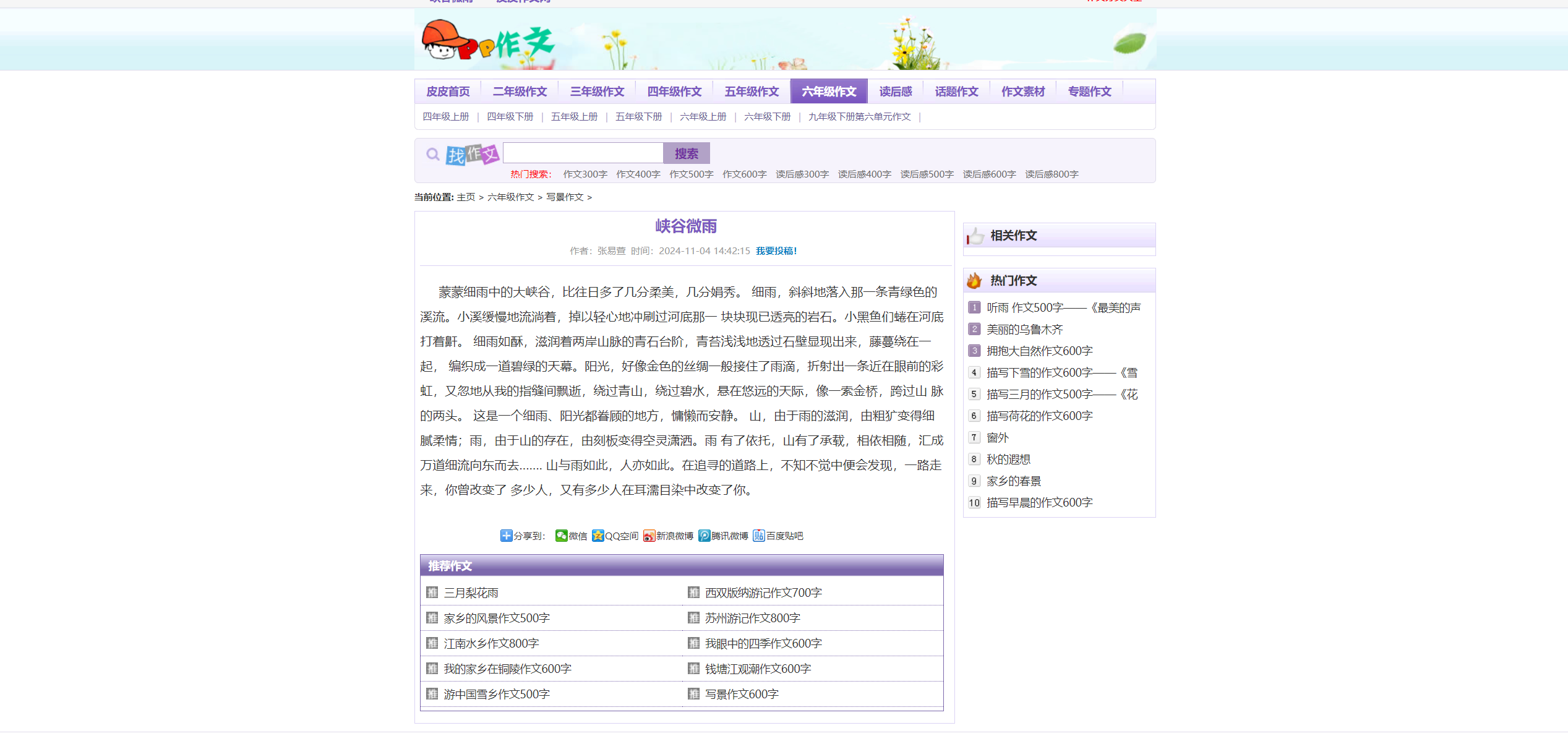Viewport: 1568px width, 736px height.
Task: Open hot article 美丽的乌鲁木齐
Action: tap(1024, 330)
